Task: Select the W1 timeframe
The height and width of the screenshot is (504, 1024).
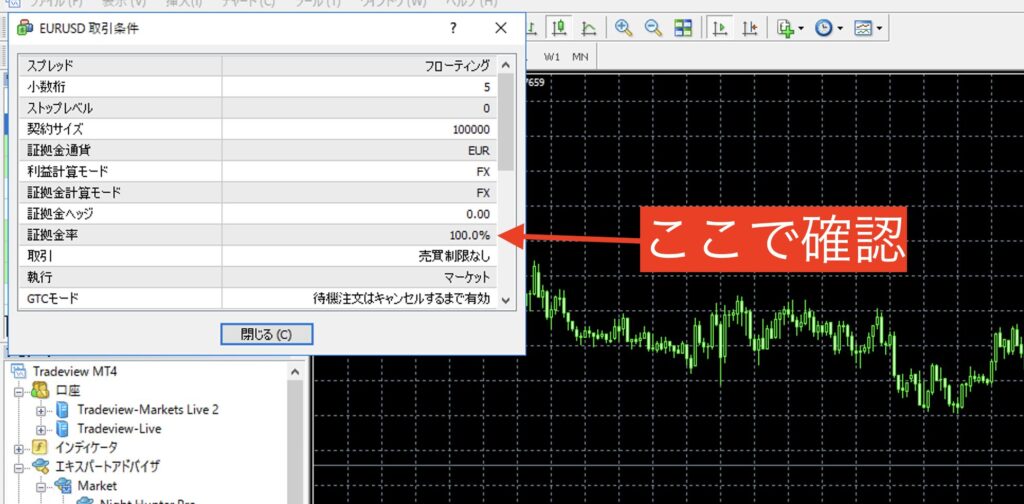Action: click(x=552, y=57)
